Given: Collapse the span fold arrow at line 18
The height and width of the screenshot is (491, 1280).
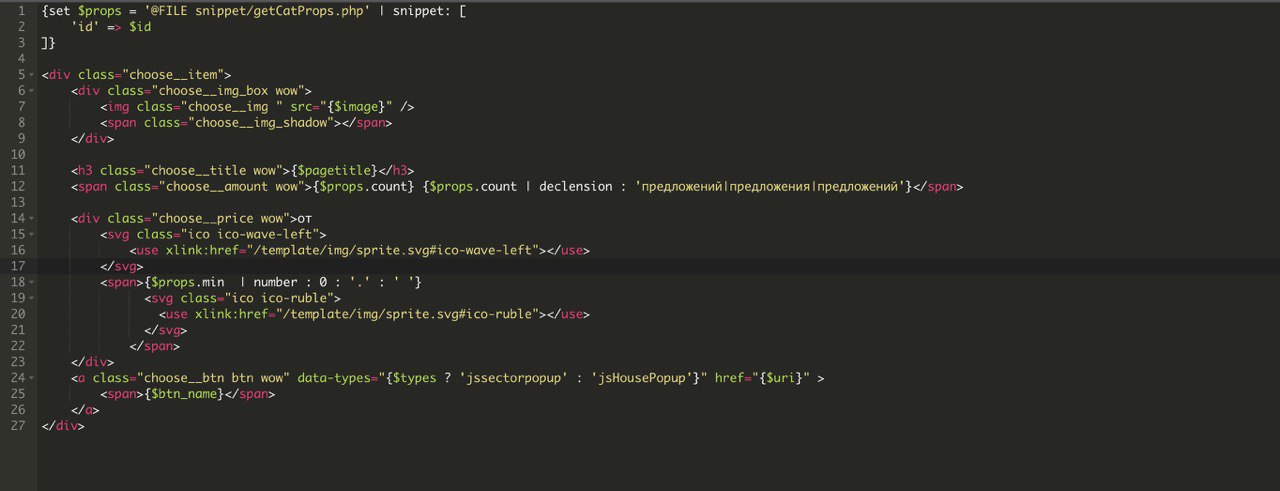Looking at the screenshot, I should 33,282.
